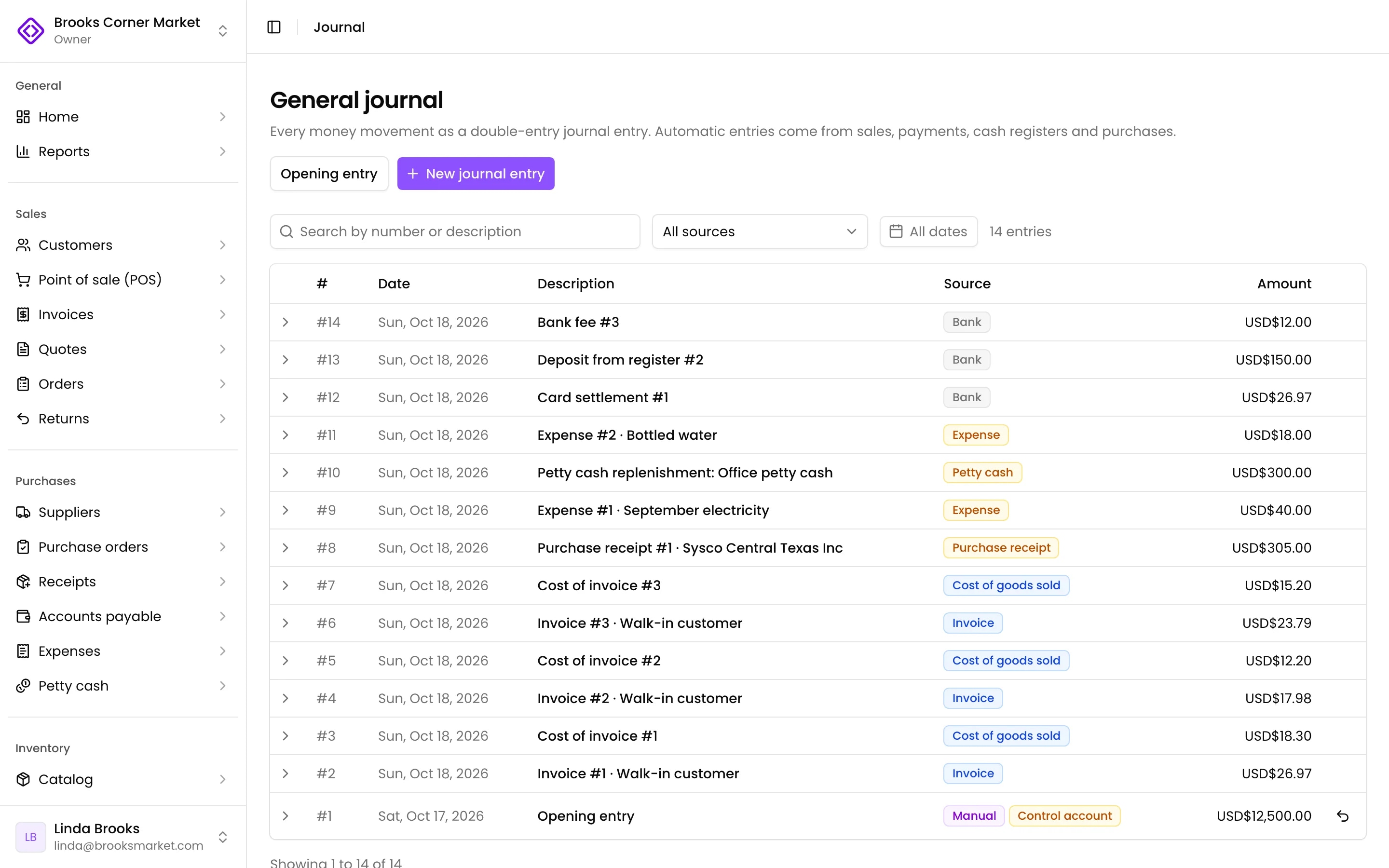Expand journal entry #14 Bank fee
1389x868 pixels.
[x=285, y=322]
